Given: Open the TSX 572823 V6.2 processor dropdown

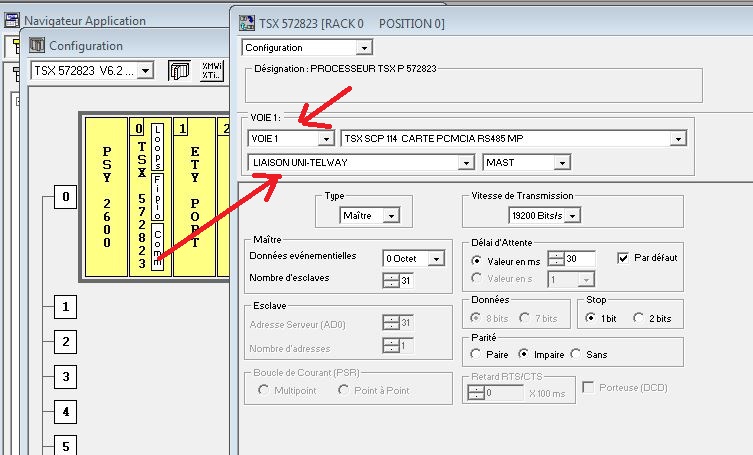Looking at the screenshot, I should coord(145,71).
